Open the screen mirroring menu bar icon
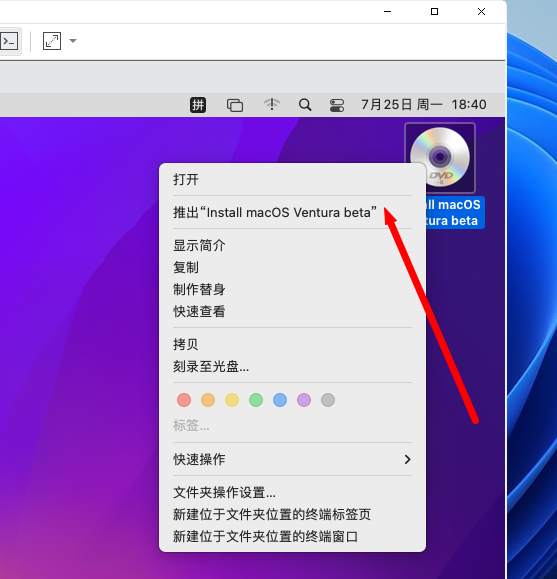557x579 pixels. [x=235, y=105]
